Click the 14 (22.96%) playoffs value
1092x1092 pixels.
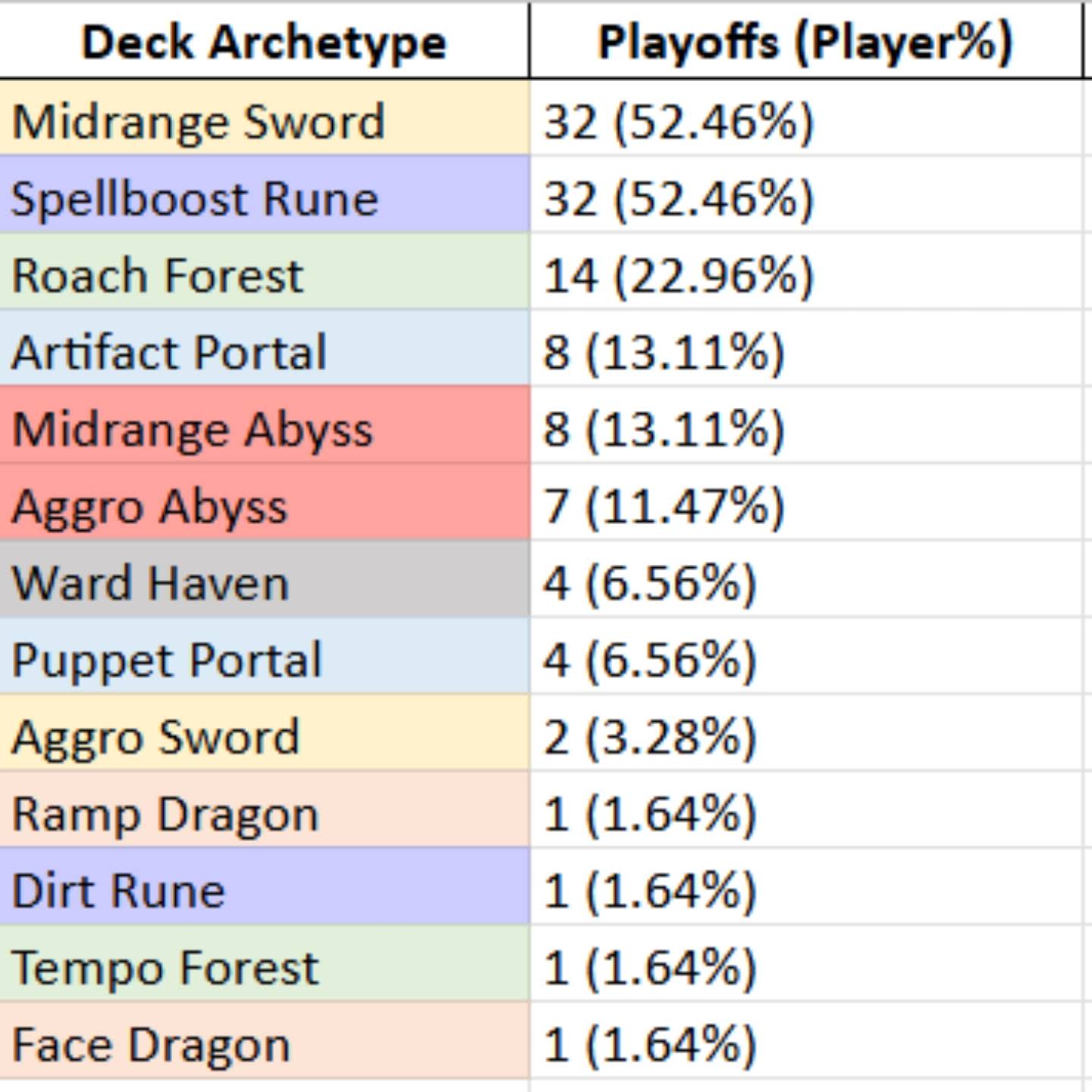point(679,275)
